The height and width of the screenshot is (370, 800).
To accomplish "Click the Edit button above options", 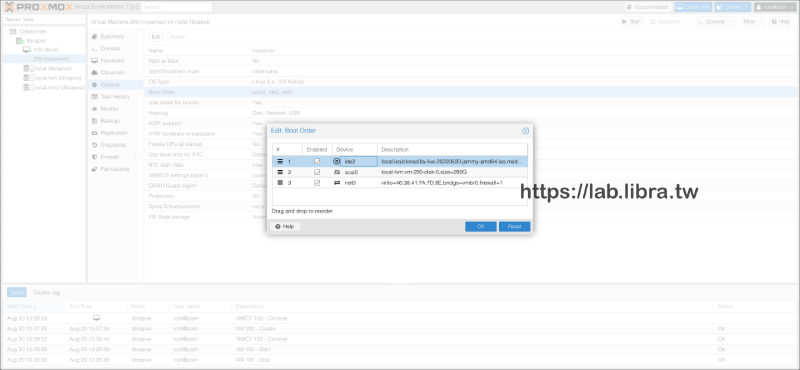I will pyautogui.click(x=156, y=37).
